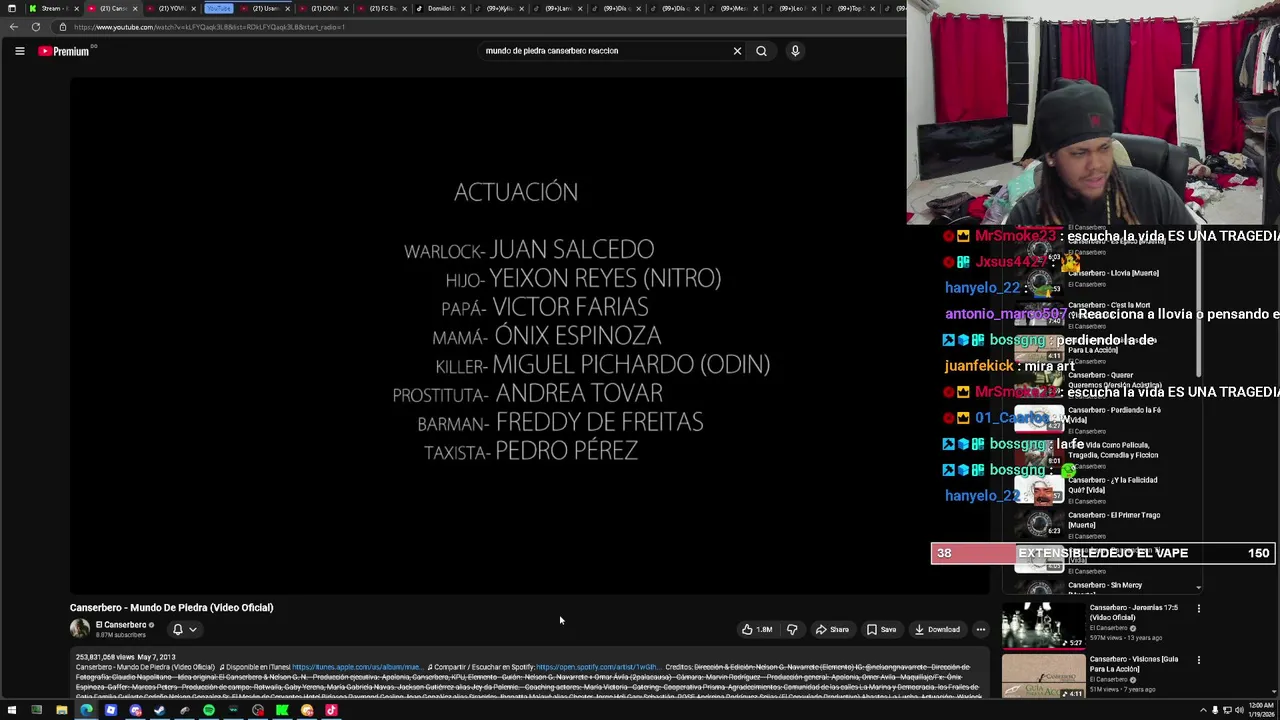1280x720 pixels.
Task: Open options menu for Visiones video
Action: [1198, 660]
